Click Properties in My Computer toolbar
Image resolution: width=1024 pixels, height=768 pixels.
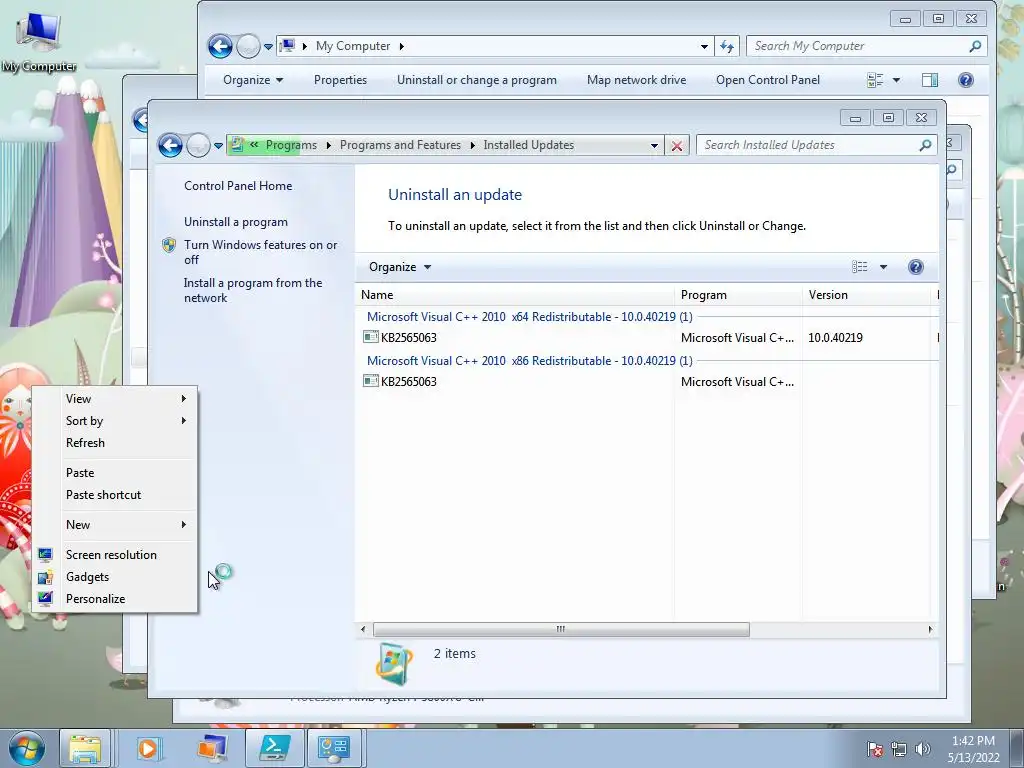pyautogui.click(x=340, y=80)
